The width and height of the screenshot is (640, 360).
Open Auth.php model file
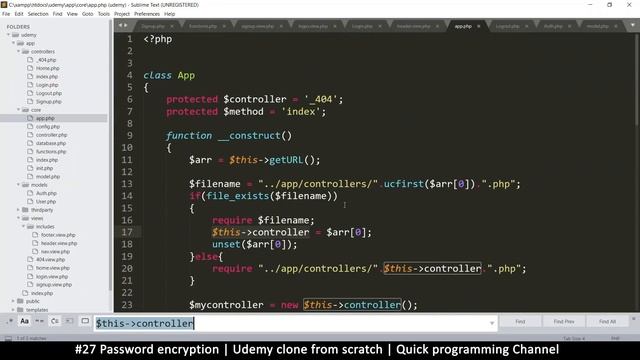tap(46, 193)
